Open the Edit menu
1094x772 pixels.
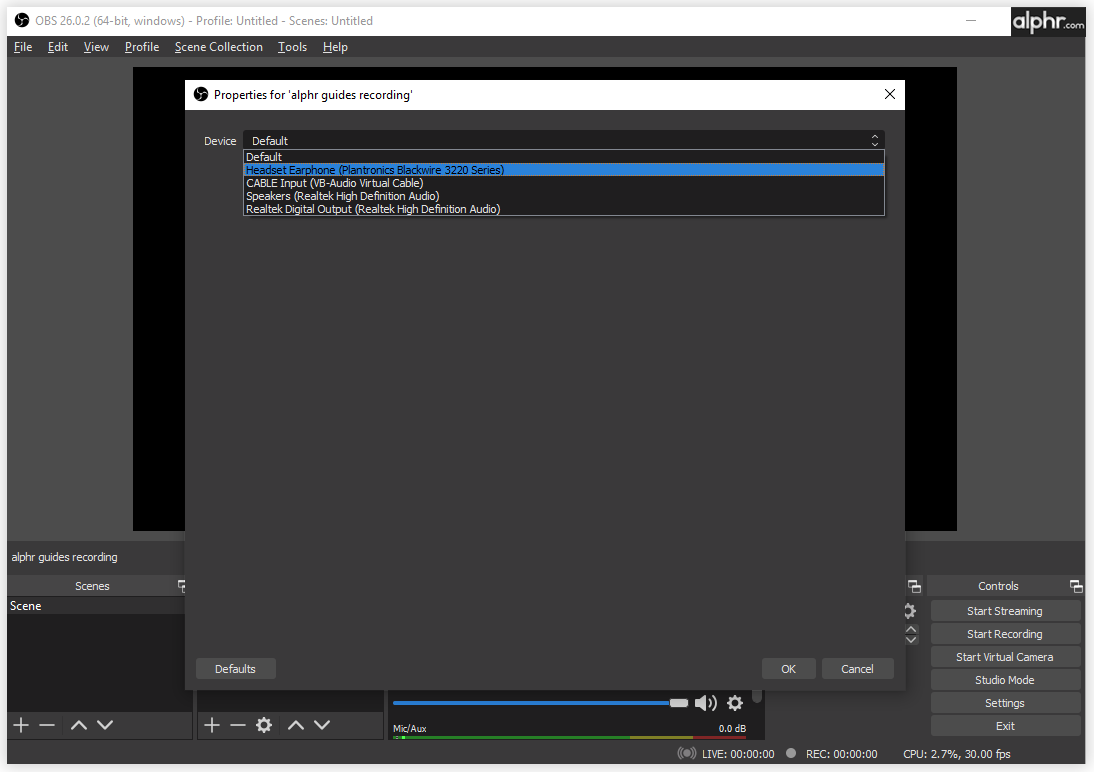57,47
